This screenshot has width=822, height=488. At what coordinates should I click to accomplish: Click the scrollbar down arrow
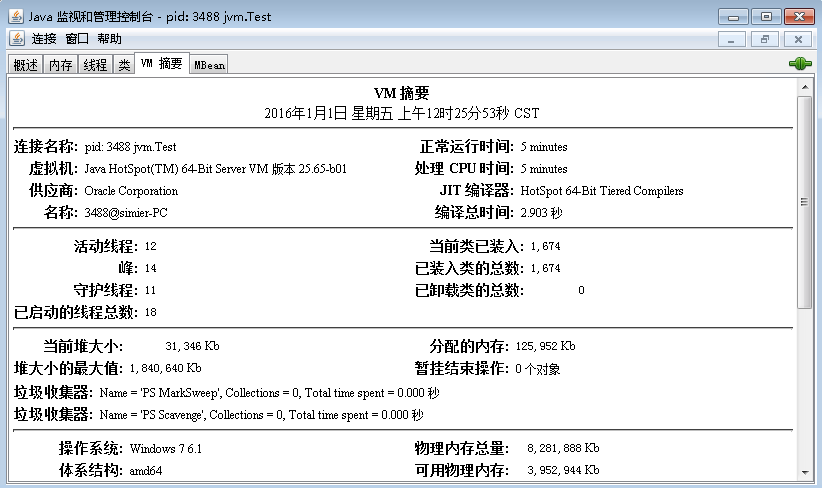[x=805, y=472]
